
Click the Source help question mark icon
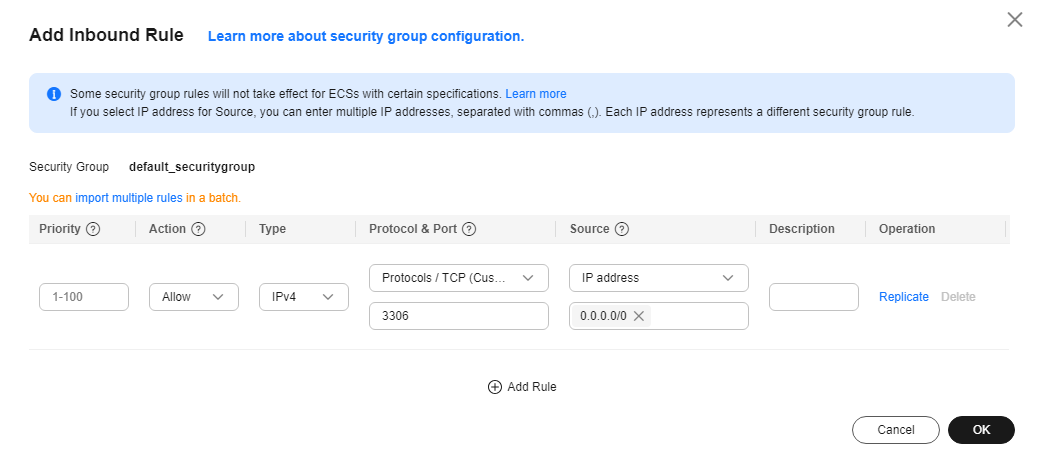[622, 229]
